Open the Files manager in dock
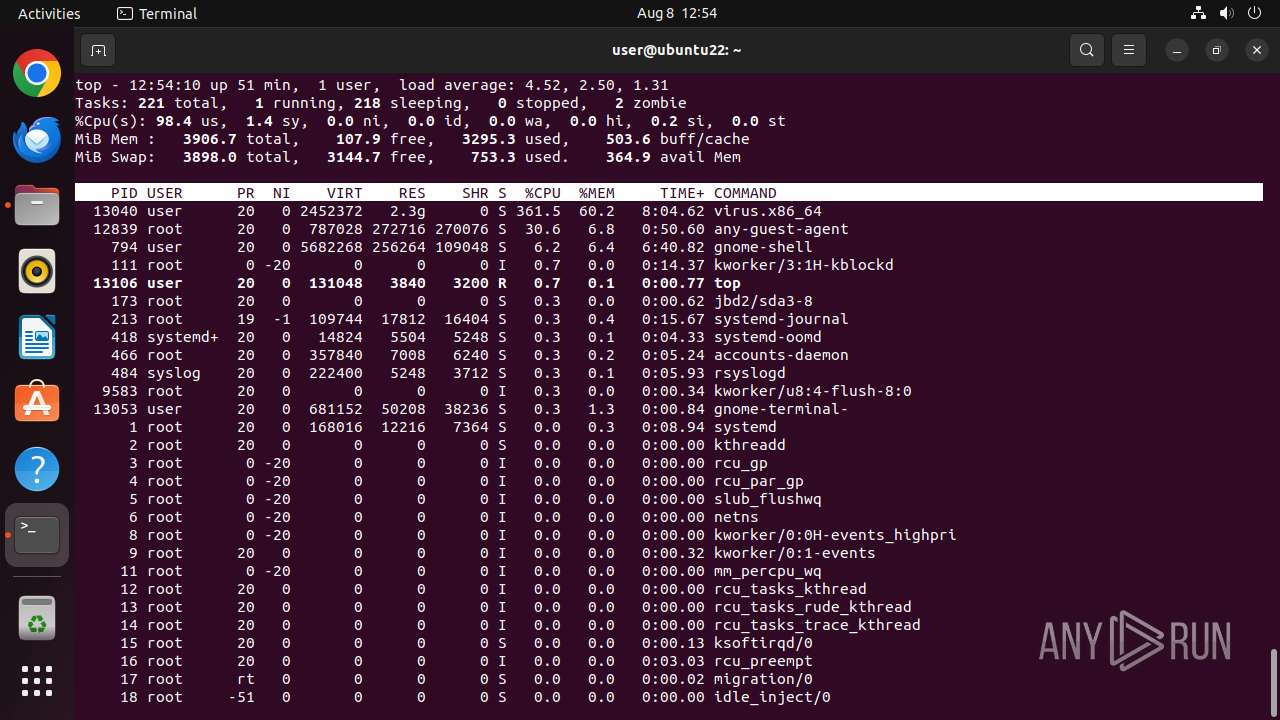Image resolution: width=1280 pixels, height=720 pixels. pyautogui.click(x=37, y=206)
